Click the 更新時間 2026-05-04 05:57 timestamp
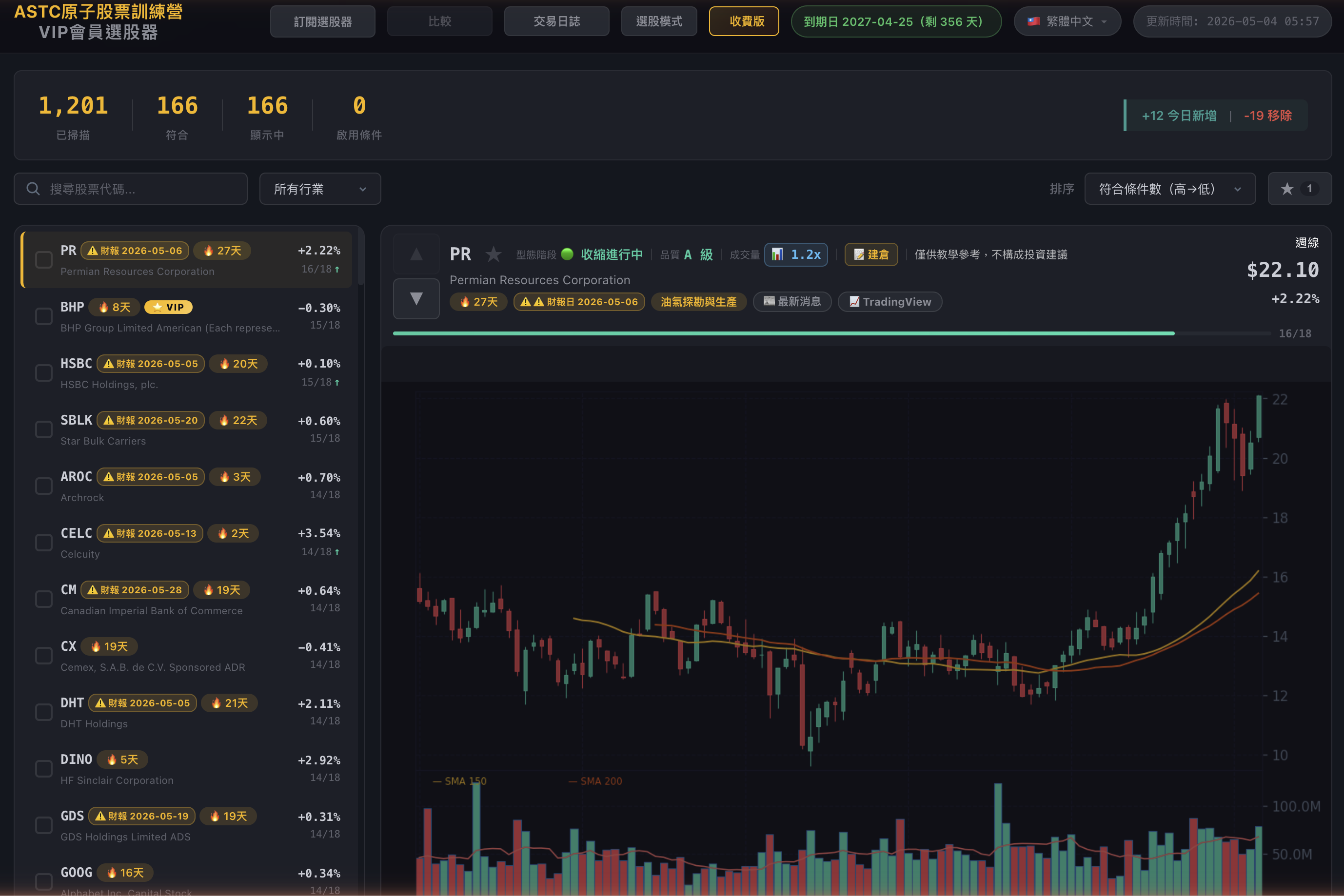Image resolution: width=1344 pixels, height=896 pixels. coord(1232,21)
